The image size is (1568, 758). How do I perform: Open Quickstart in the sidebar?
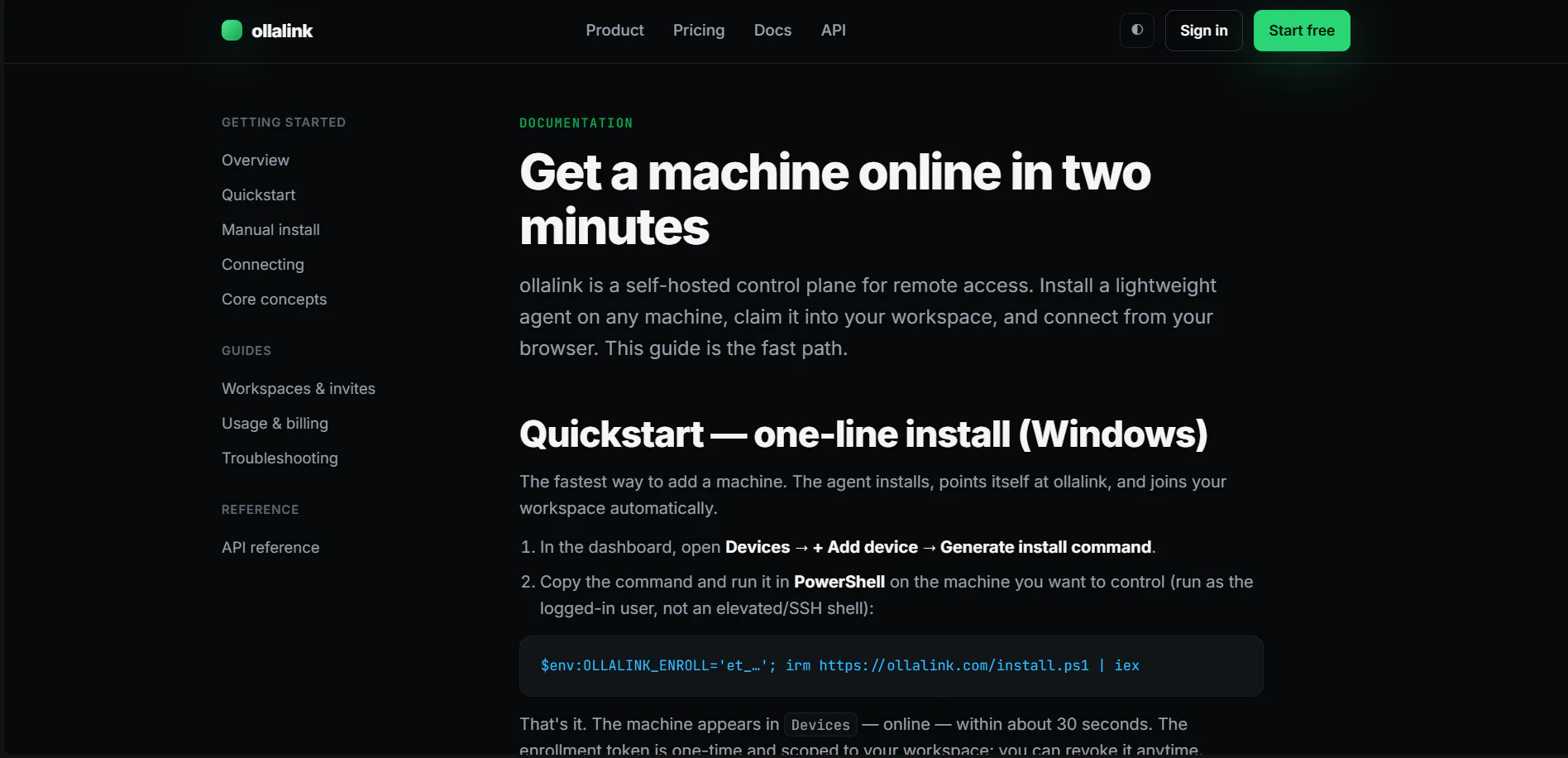tap(258, 195)
